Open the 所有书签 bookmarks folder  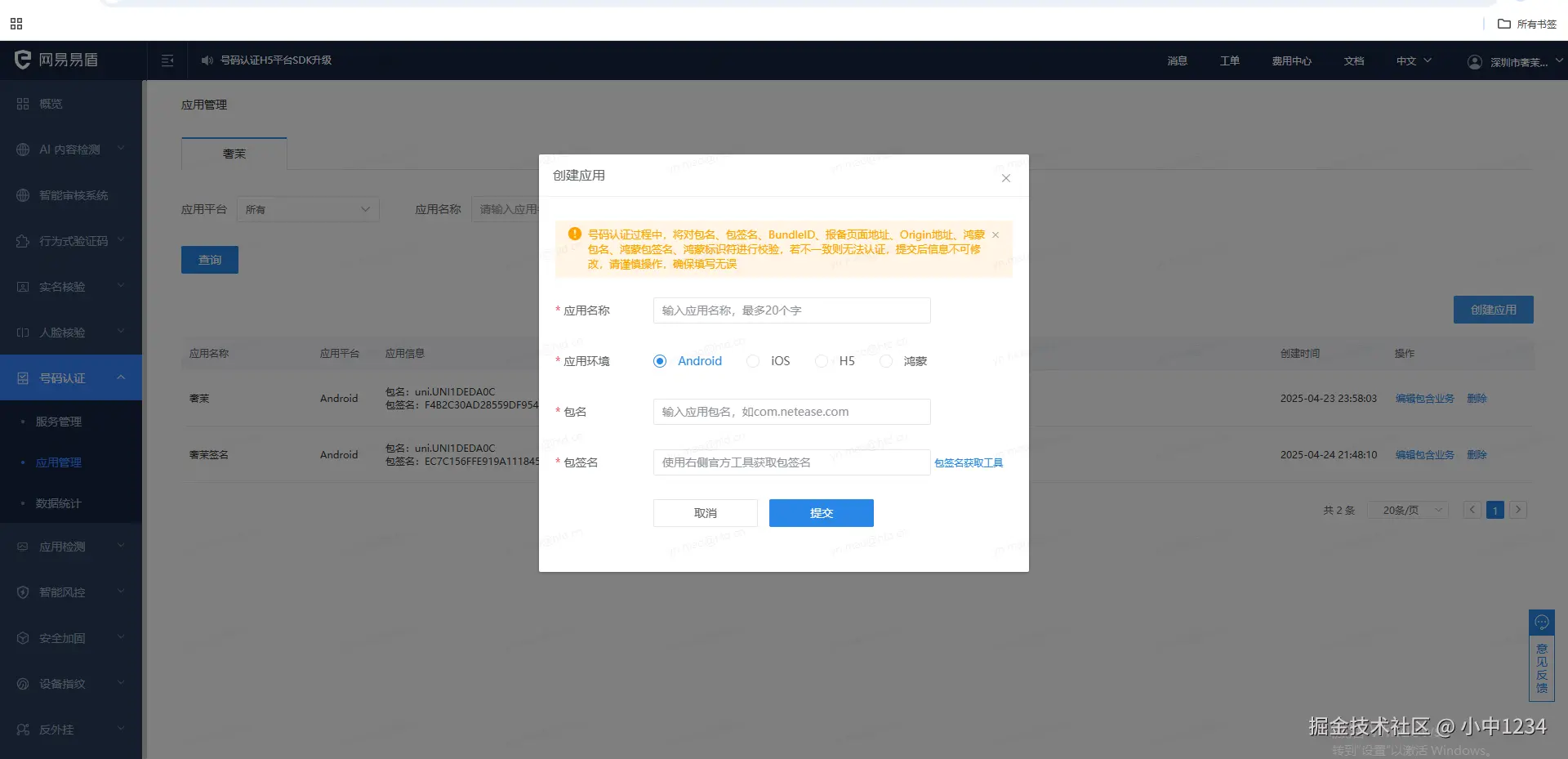(x=1527, y=24)
